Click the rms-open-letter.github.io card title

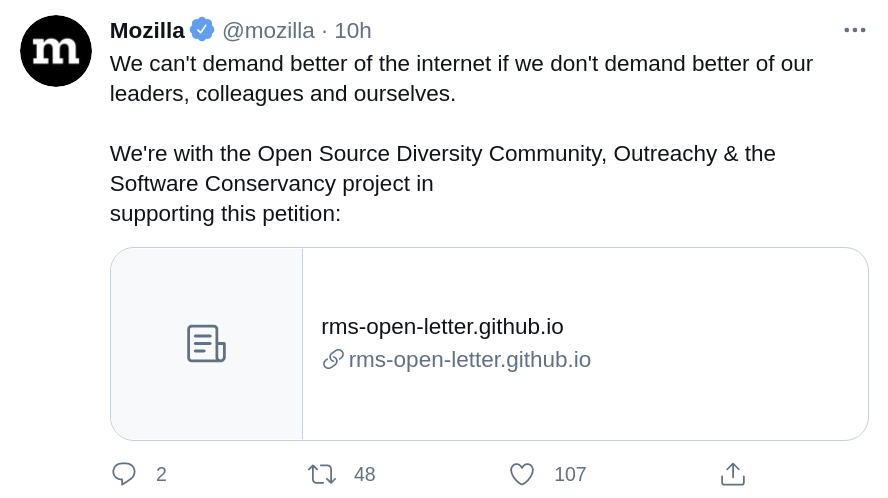click(x=442, y=327)
